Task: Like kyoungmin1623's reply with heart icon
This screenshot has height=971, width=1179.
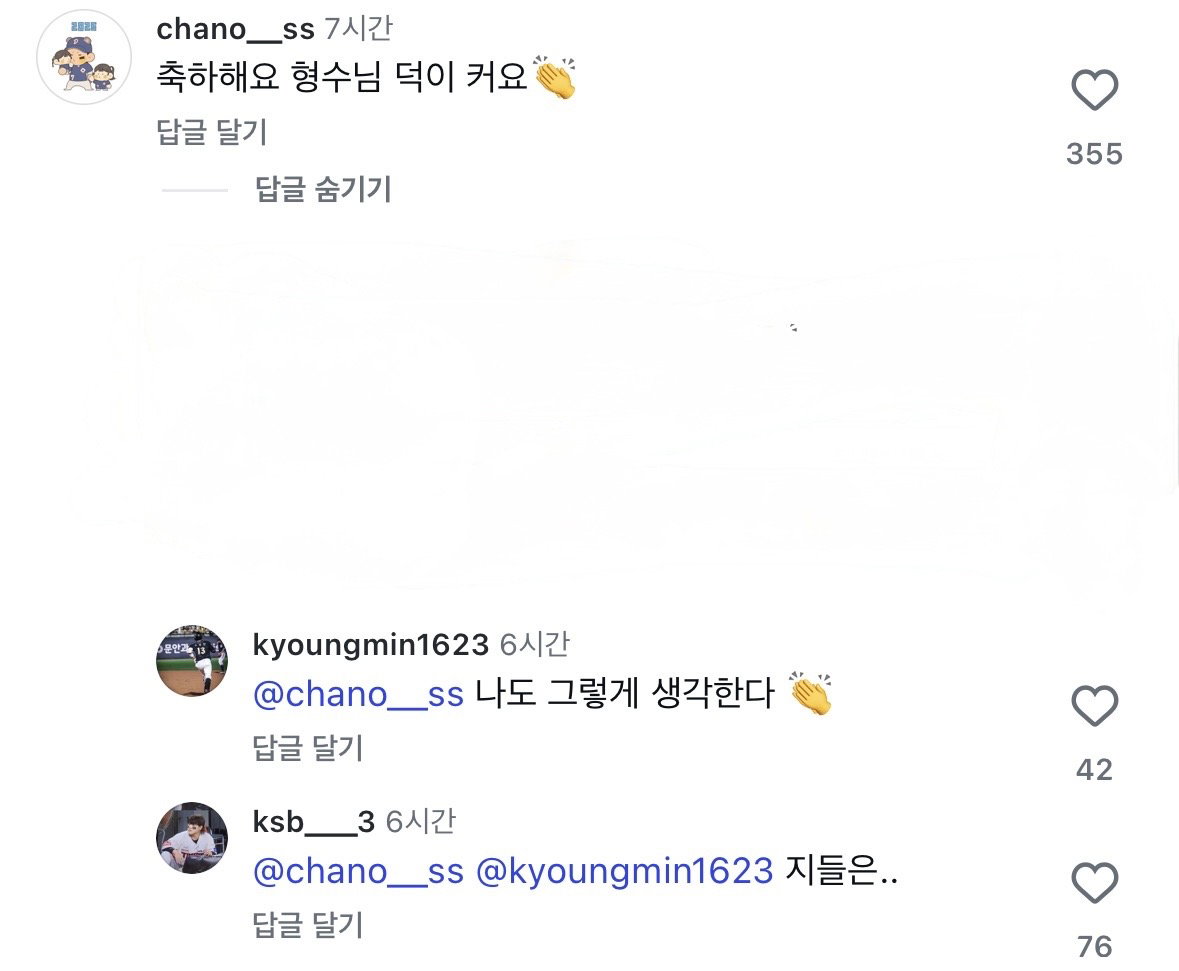Action: coord(1094,705)
